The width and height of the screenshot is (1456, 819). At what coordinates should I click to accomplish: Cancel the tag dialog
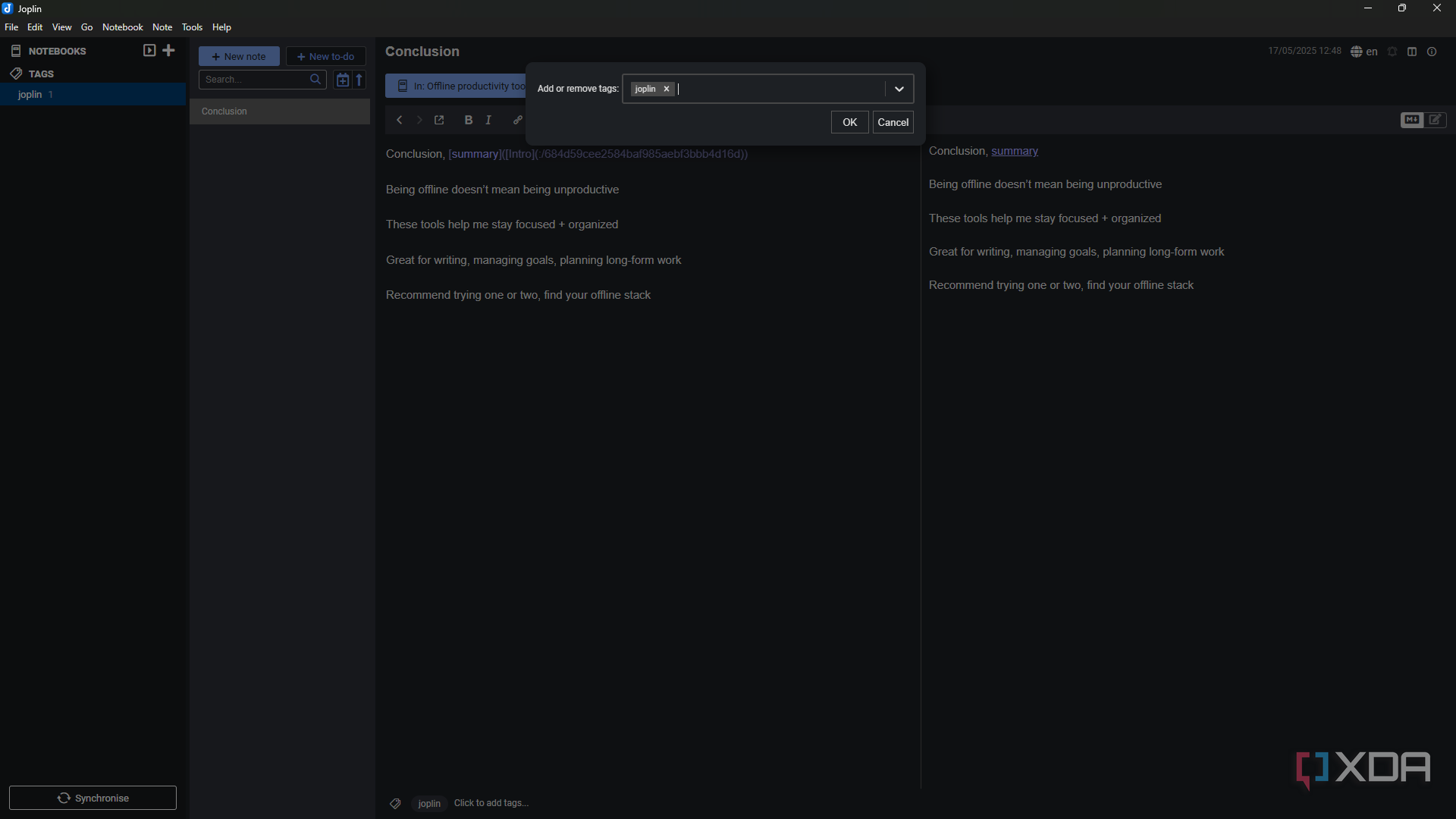[x=893, y=122]
